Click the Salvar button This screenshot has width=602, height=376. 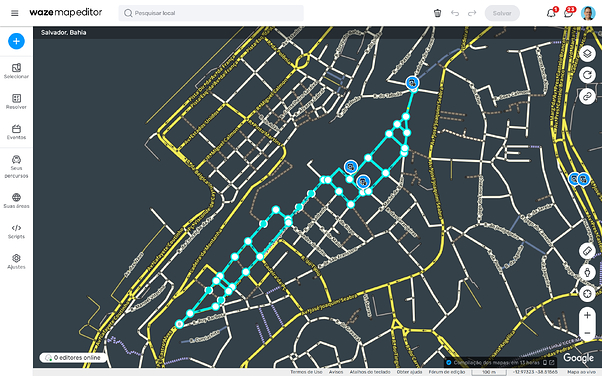(x=502, y=13)
